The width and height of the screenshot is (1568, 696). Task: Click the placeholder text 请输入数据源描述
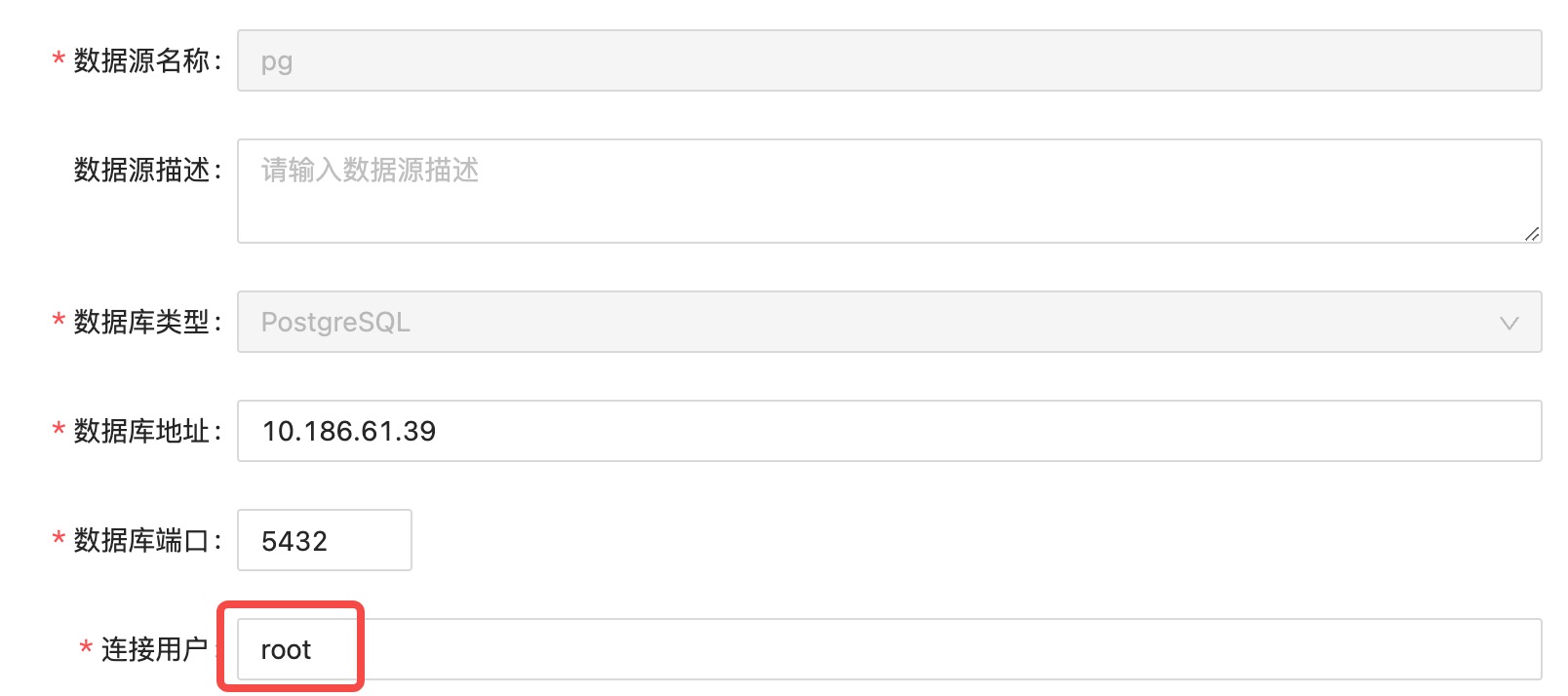tap(368, 172)
